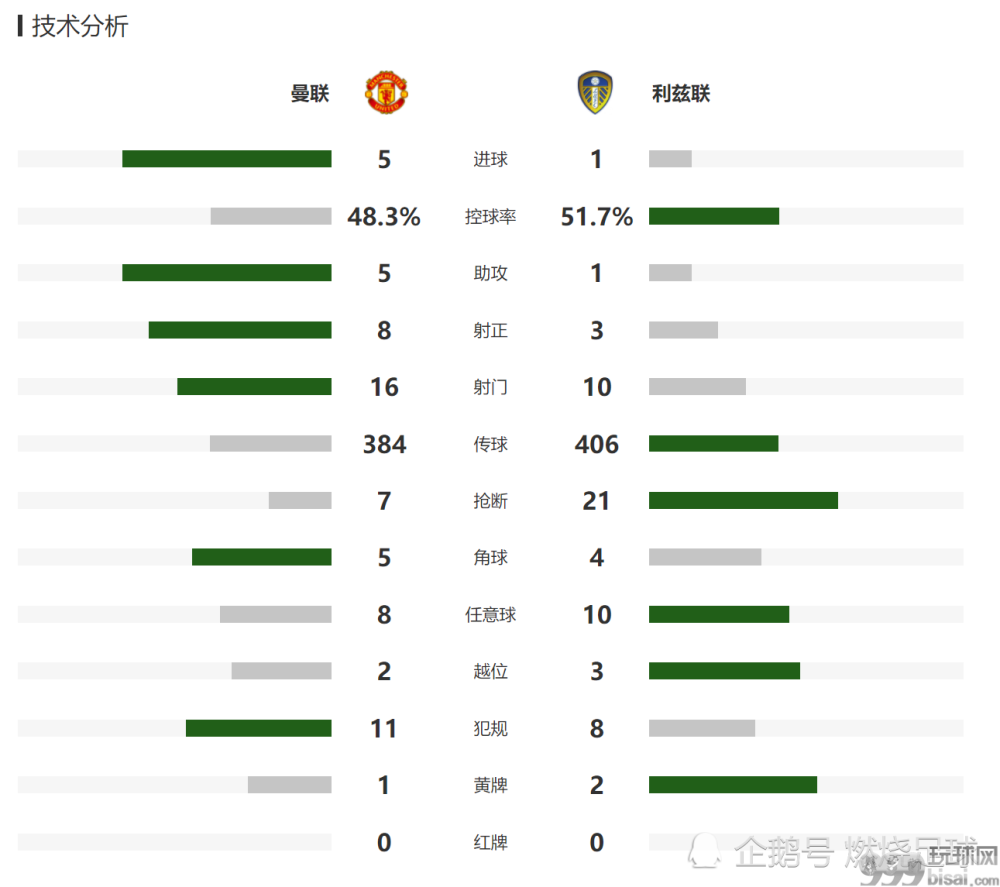Click Manchester United's 48.3% possession value
1000x887 pixels.
[384, 217]
